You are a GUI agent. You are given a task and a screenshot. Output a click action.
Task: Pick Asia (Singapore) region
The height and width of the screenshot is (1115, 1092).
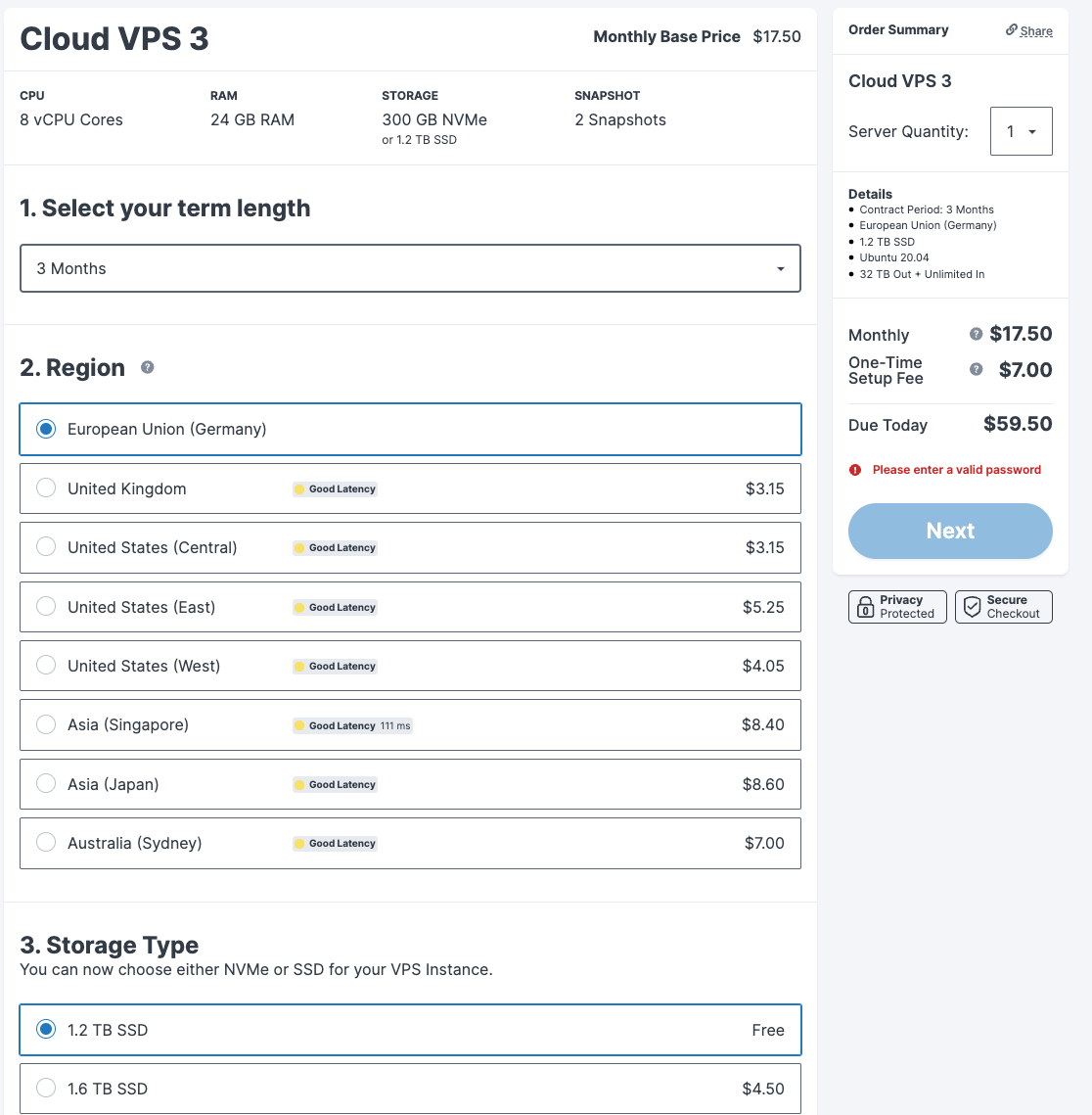pos(410,725)
